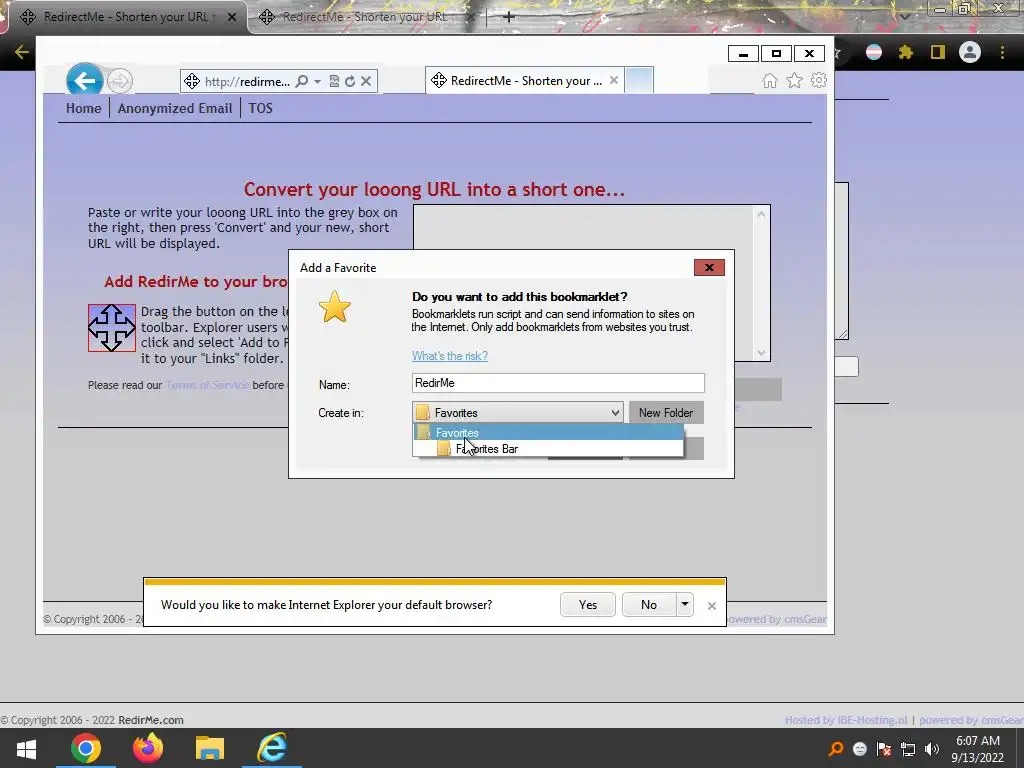This screenshot has height=768, width=1024.
Task: Click the RedirMe.com footer link
Action: point(151,720)
